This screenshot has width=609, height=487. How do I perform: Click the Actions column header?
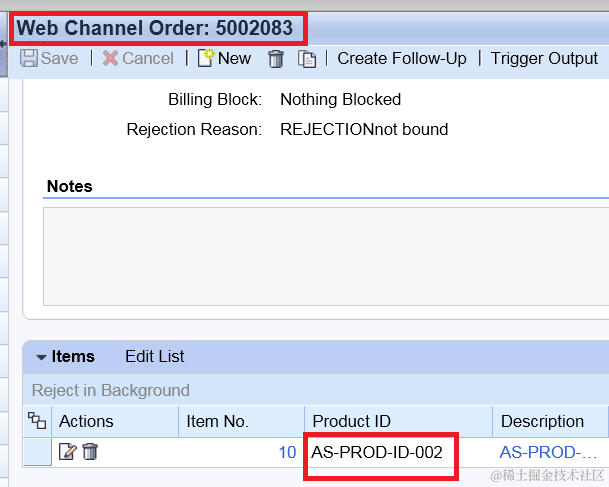coord(115,421)
